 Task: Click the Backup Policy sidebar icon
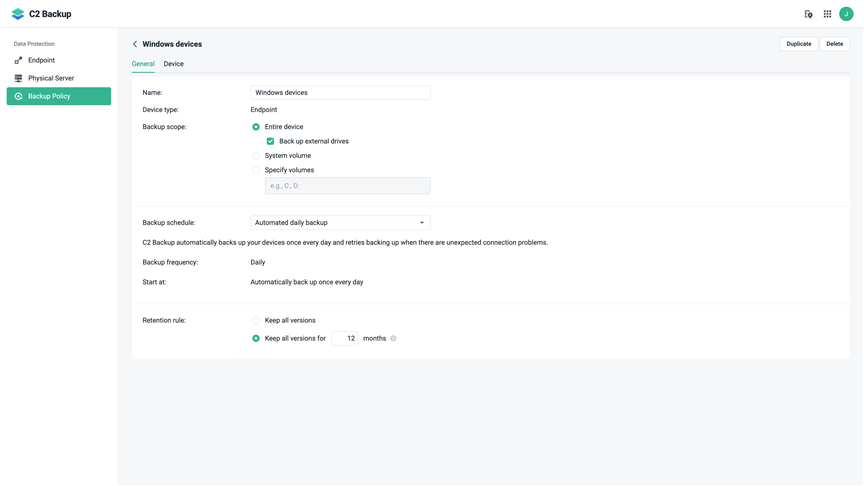coord(18,96)
